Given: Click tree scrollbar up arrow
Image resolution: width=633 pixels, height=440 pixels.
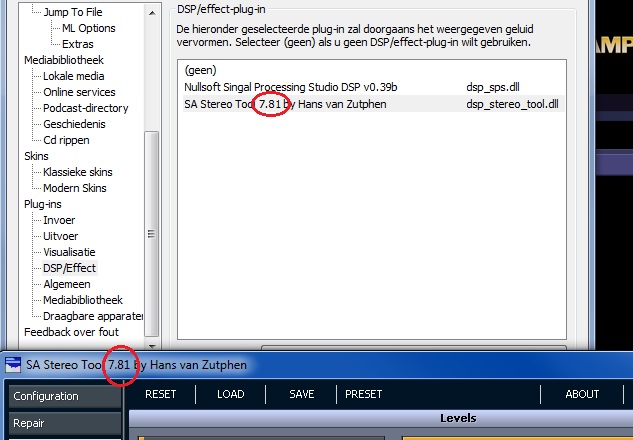Looking at the screenshot, I should (152, 13).
